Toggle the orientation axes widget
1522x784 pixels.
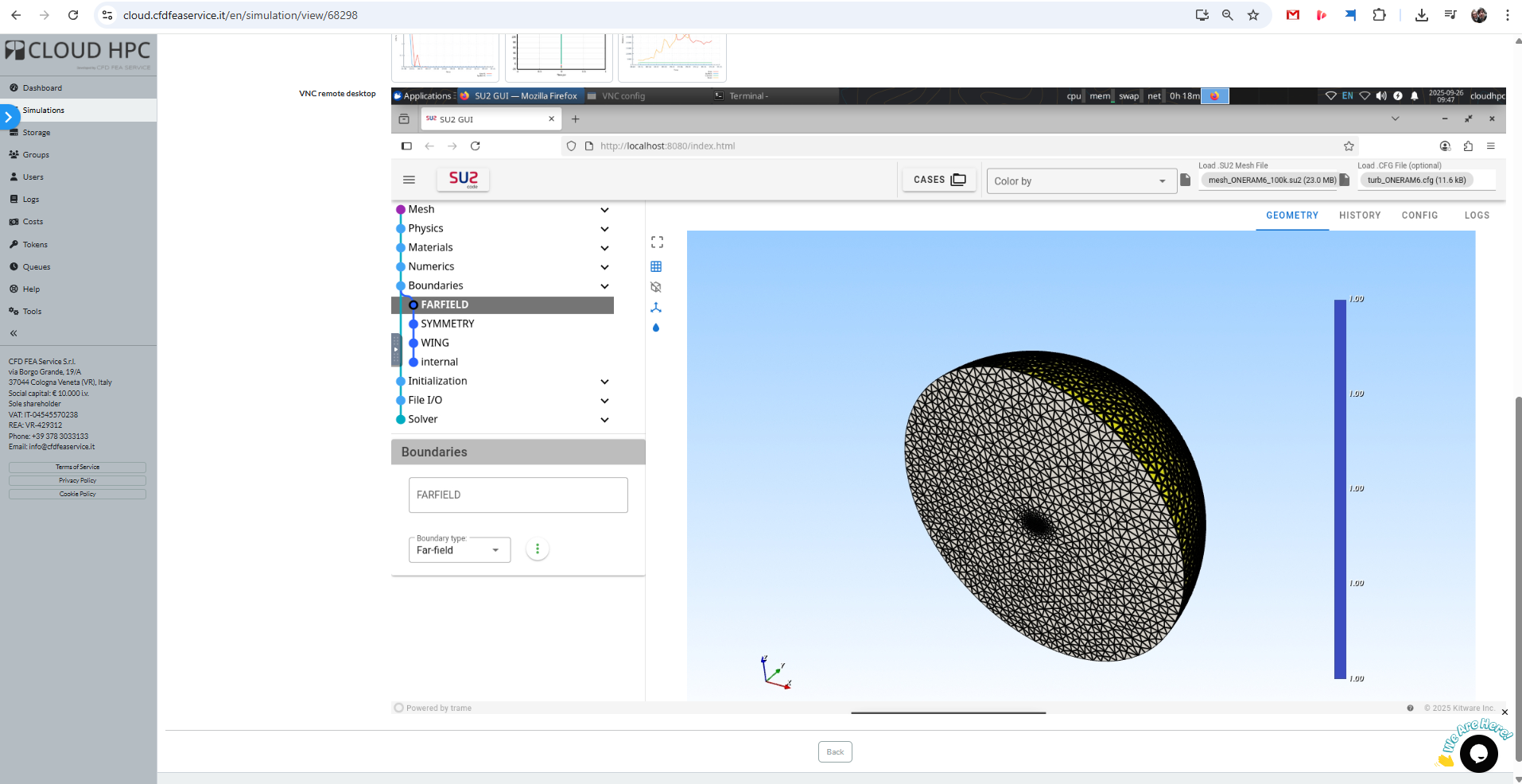pyautogui.click(x=656, y=308)
